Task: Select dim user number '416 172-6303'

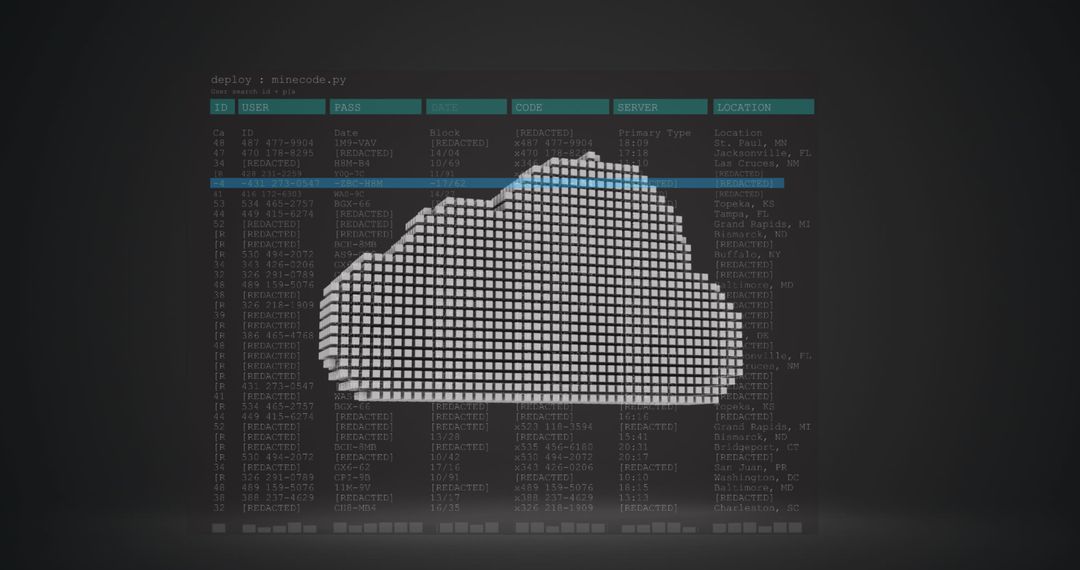Action: (271, 195)
